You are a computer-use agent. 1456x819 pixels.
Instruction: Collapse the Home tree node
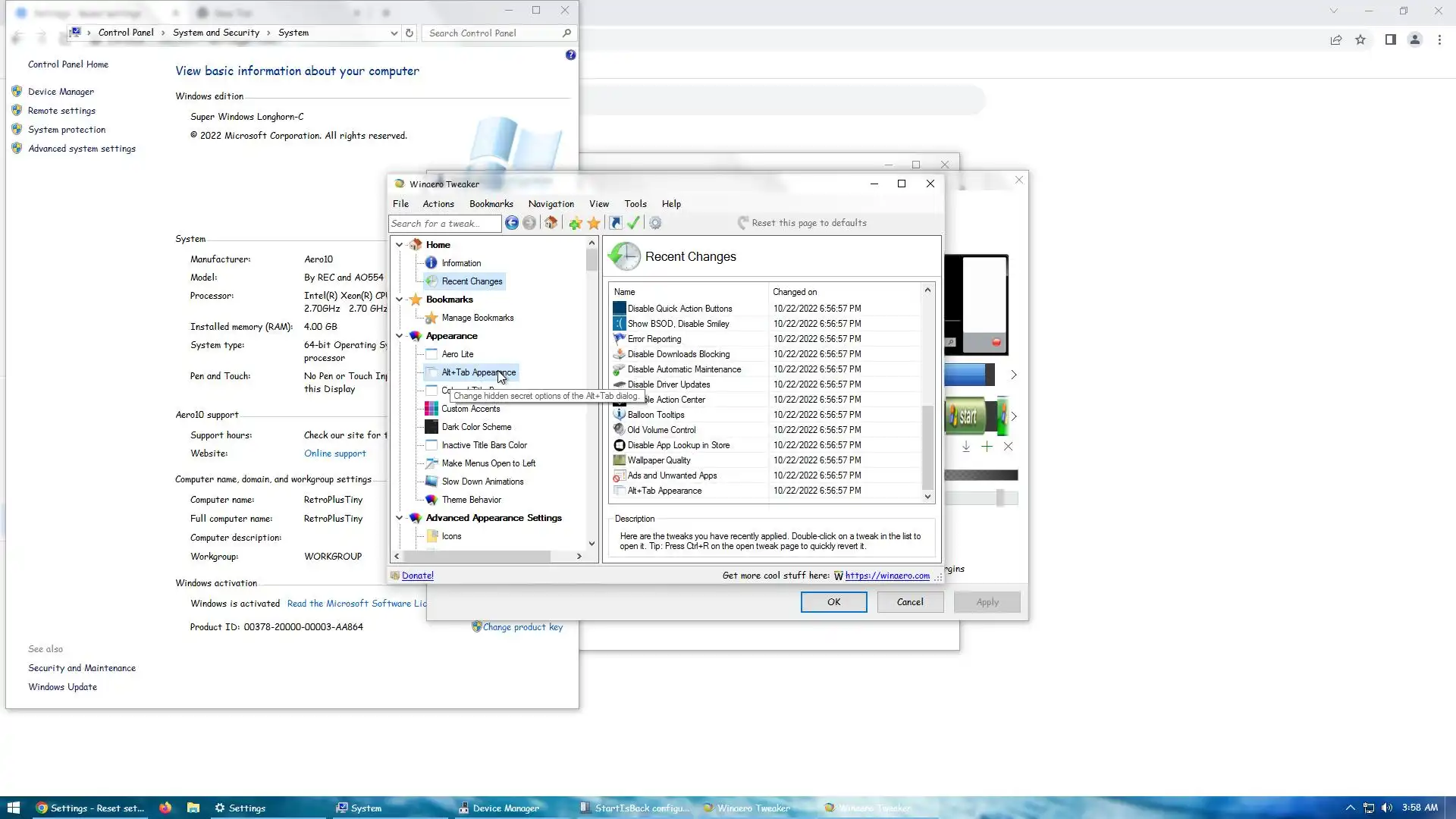click(x=399, y=245)
